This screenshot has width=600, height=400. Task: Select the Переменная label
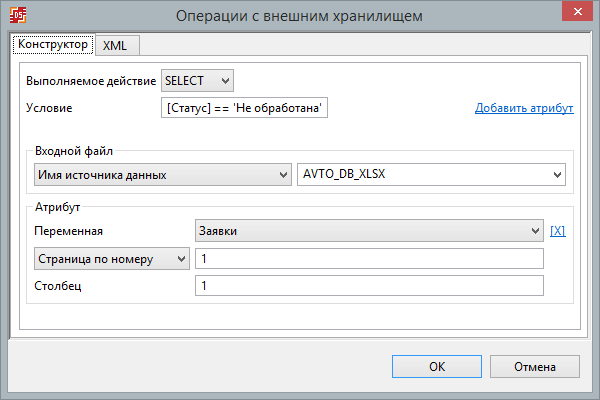[x=68, y=231]
